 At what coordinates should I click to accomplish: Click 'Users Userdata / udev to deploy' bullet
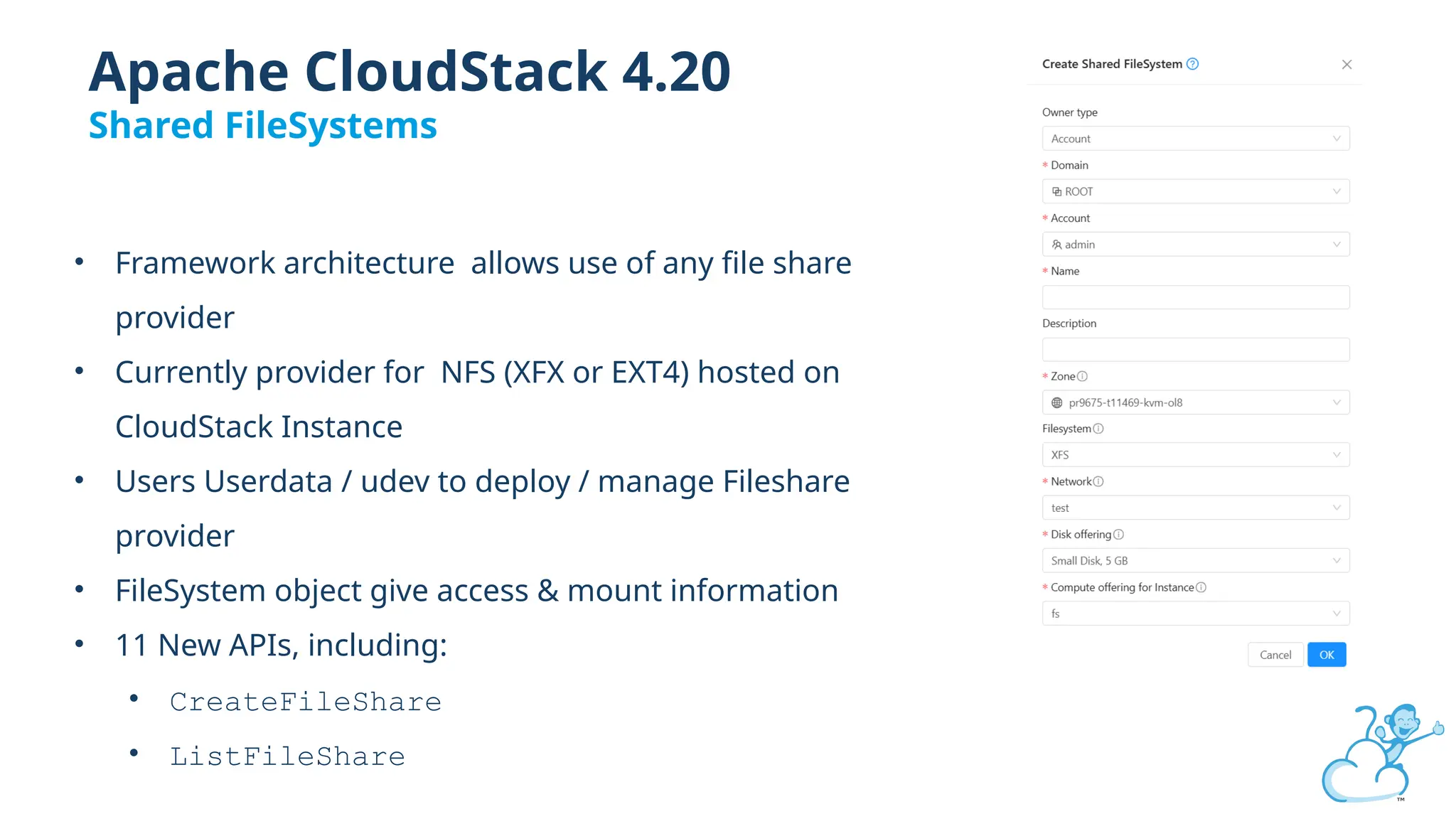(x=483, y=508)
